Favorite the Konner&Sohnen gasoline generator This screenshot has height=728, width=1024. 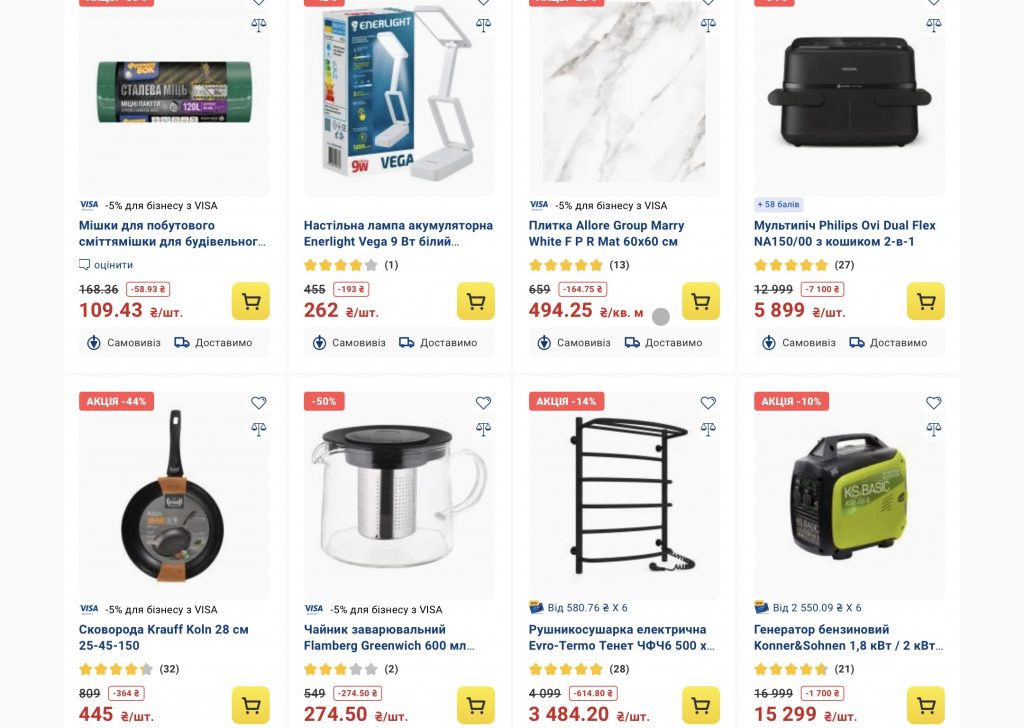pyautogui.click(x=934, y=403)
